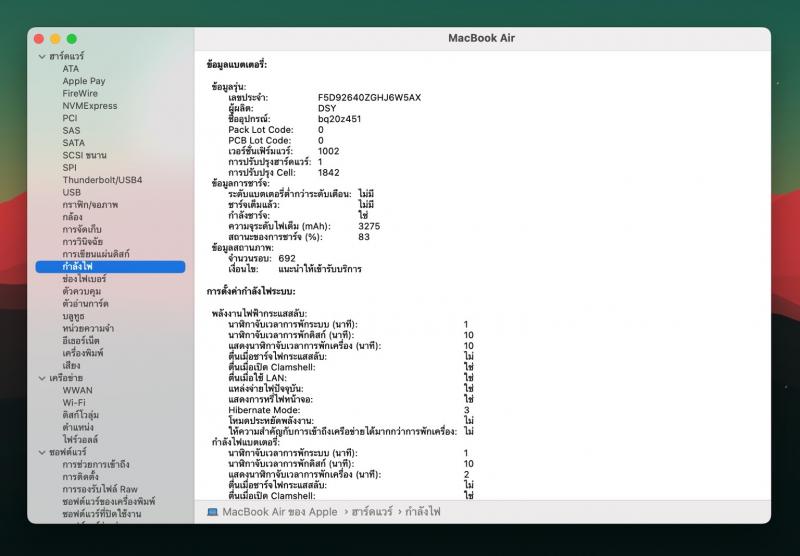The width and height of the screenshot is (800, 556).
Task: Click the green full-screen window button
Action: point(71,38)
